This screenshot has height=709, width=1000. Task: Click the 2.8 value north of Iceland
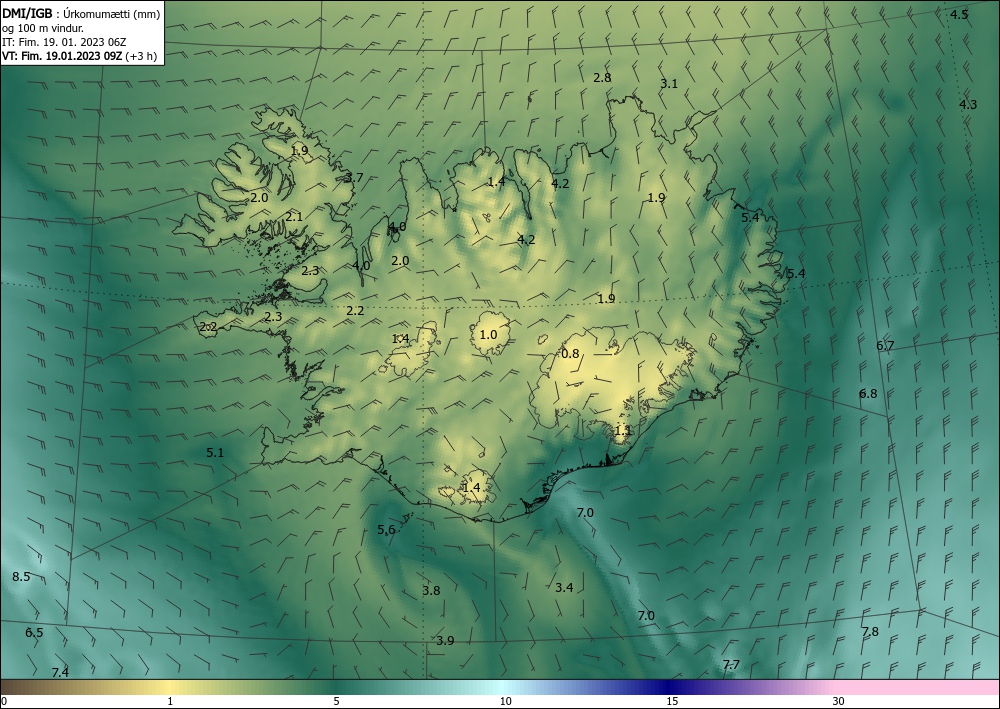pos(602,78)
